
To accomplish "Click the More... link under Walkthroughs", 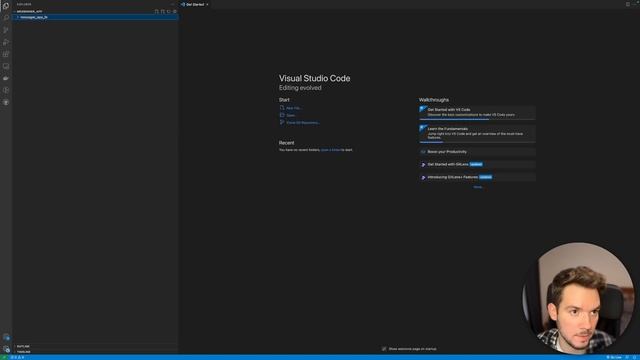I will pyautogui.click(x=478, y=187).
